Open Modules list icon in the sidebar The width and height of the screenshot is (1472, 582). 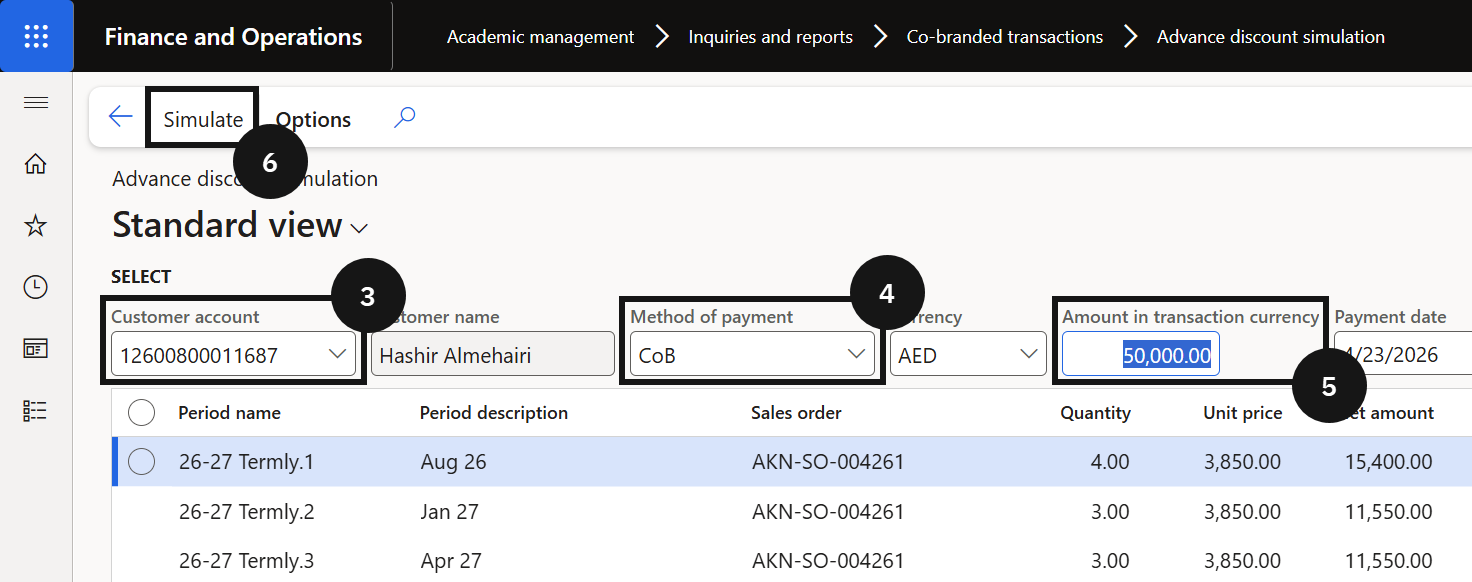pos(36,410)
